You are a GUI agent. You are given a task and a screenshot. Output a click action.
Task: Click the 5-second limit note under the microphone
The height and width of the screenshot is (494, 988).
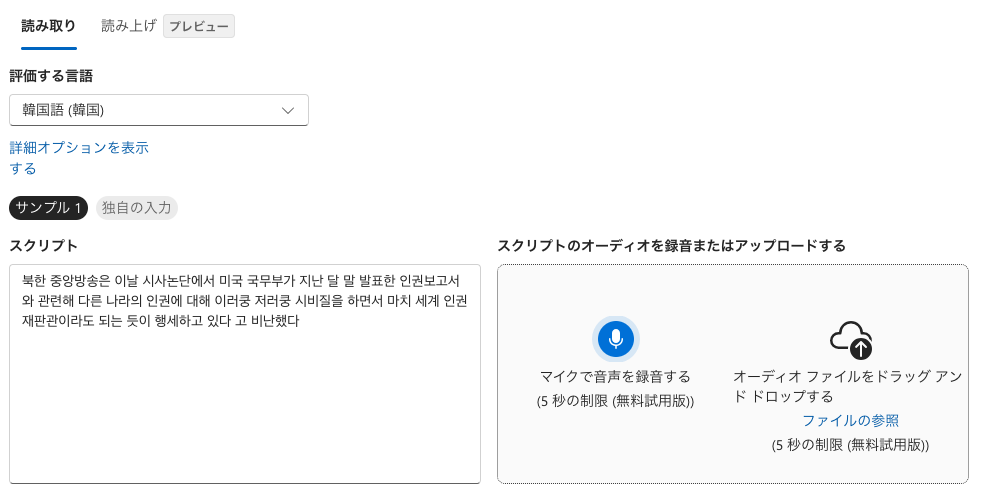click(615, 401)
